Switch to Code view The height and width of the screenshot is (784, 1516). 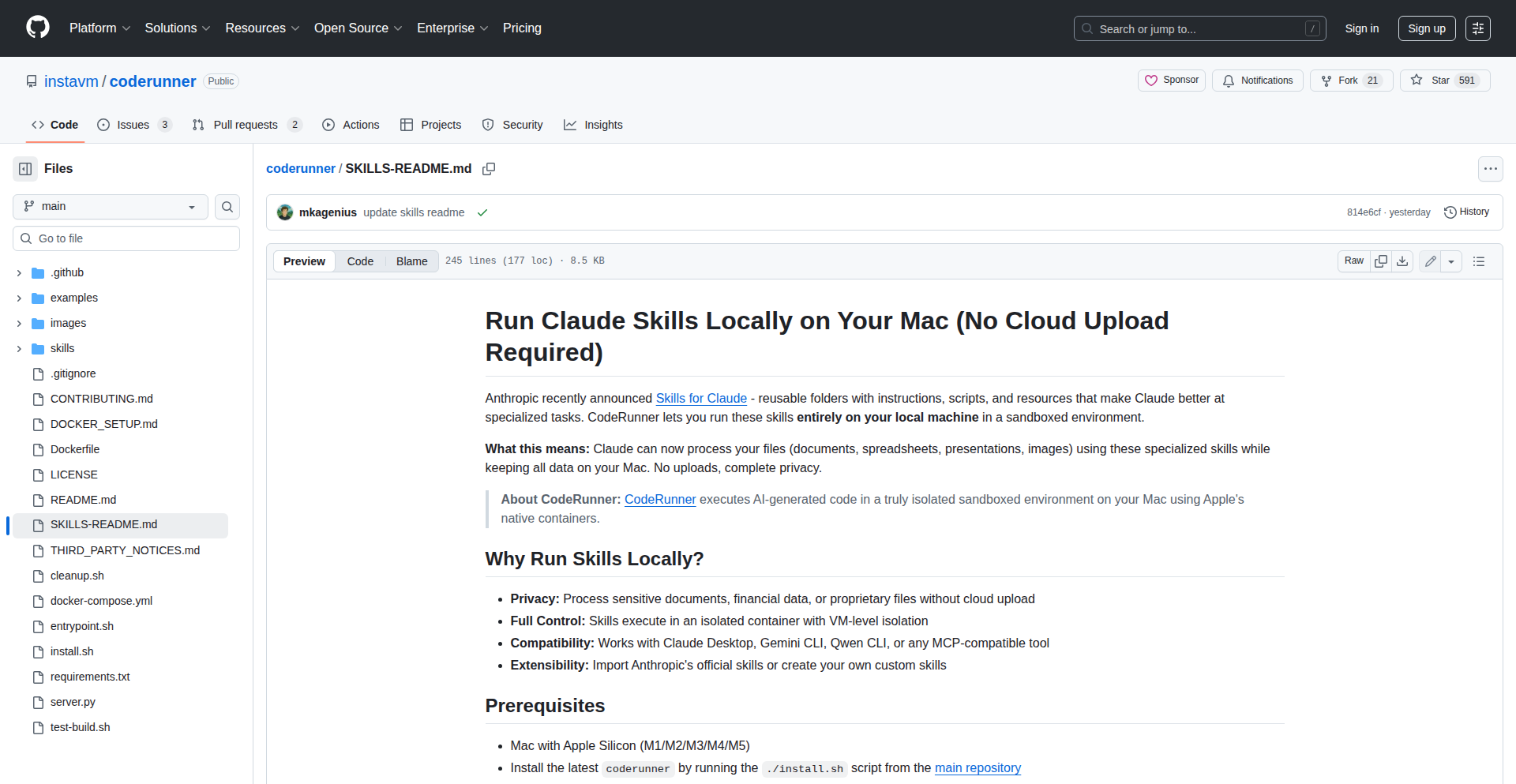click(x=360, y=261)
